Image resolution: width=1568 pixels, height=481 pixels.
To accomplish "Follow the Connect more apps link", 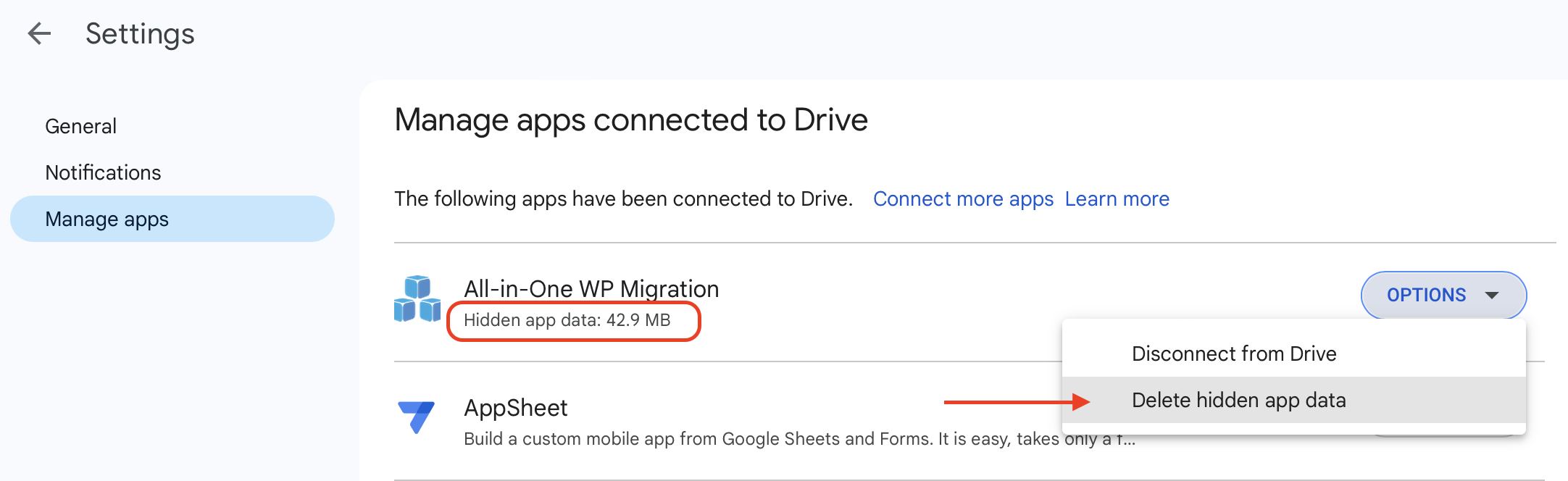I will [963, 198].
